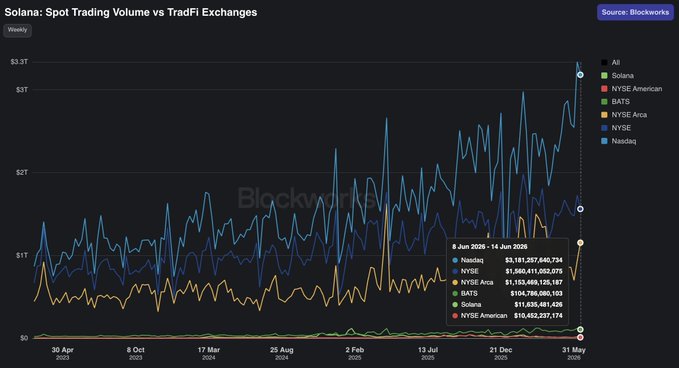The height and width of the screenshot is (368, 679).
Task: Click Solana value $11,635,481,426 in tooltip
Action: pyautogui.click(x=538, y=305)
